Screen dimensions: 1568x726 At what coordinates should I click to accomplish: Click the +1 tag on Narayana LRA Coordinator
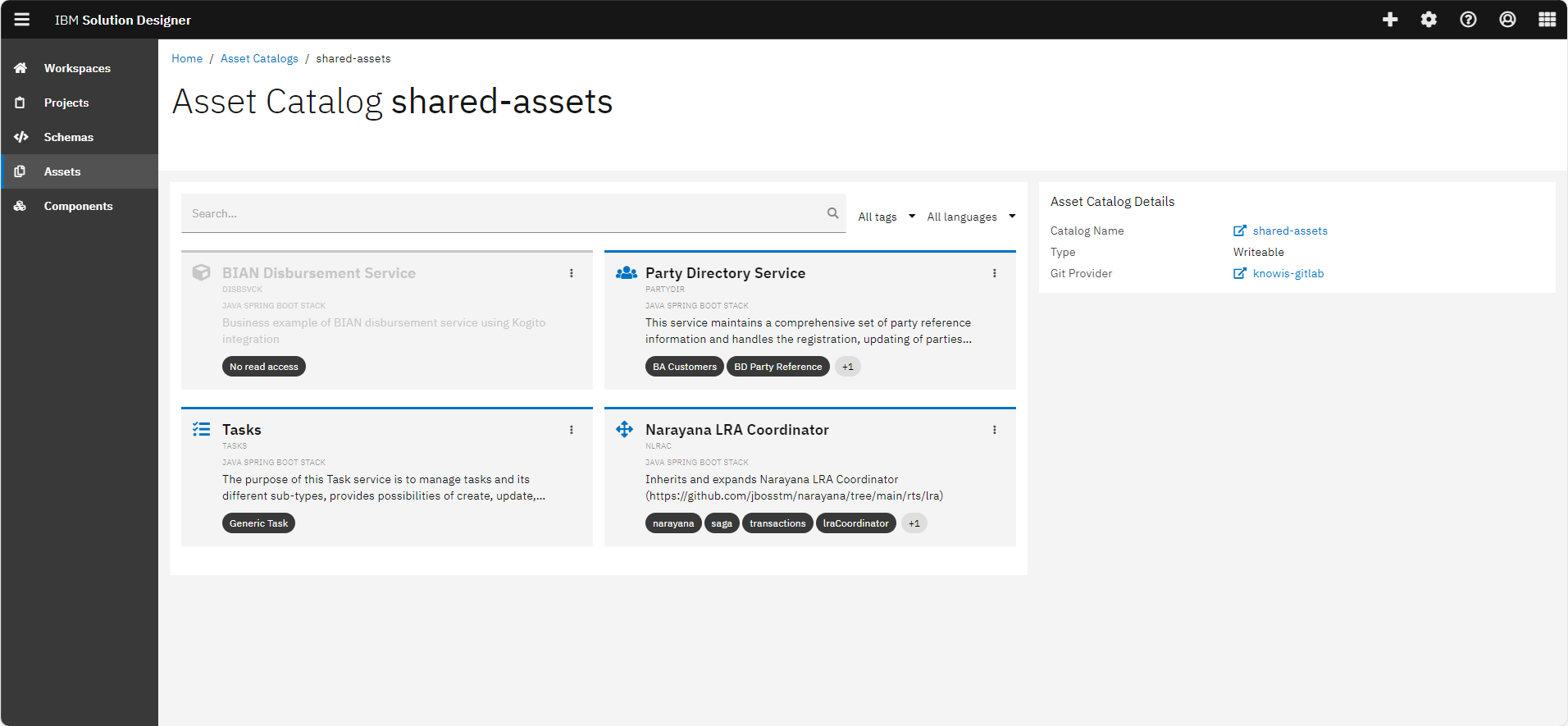coord(914,523)
